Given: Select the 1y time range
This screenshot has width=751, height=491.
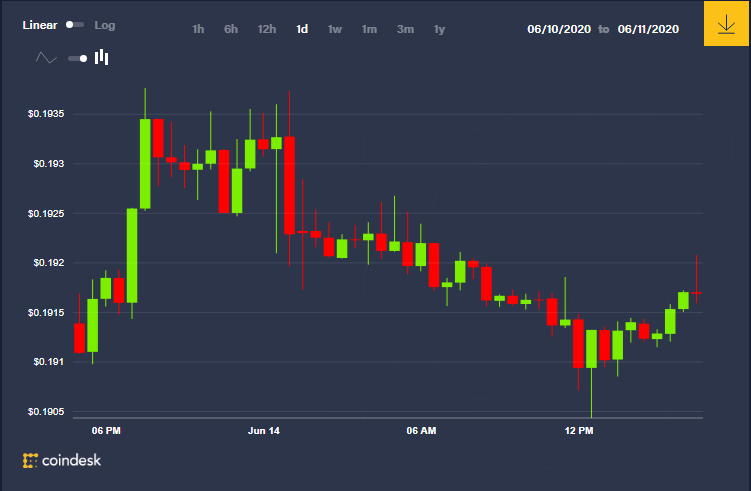Looking at the screenshot, I should click(439, 29).
